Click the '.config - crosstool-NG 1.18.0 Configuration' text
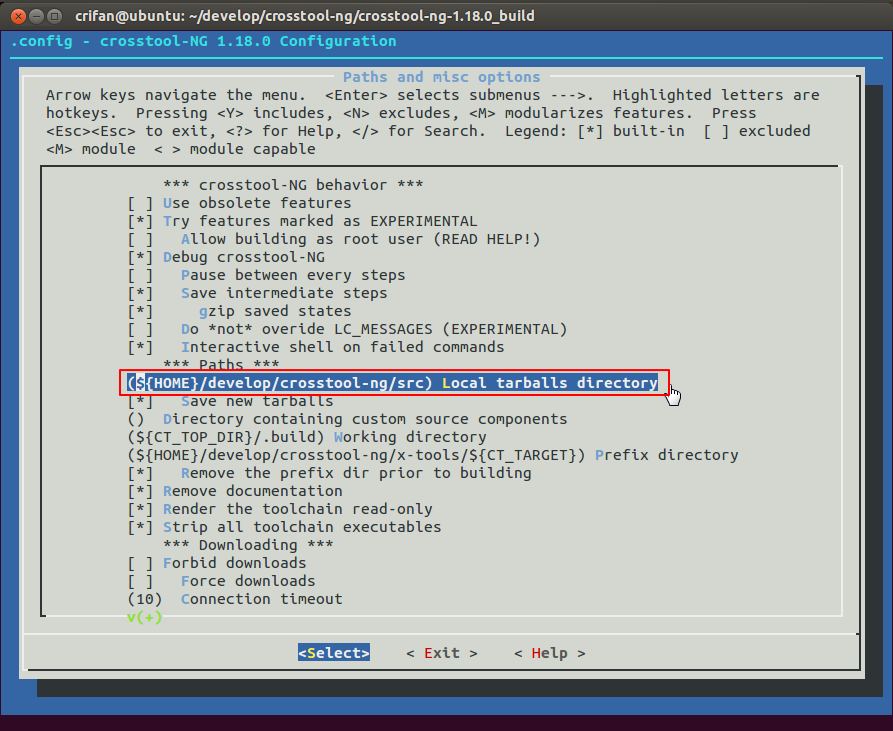The height and width of the screenshot is (731, 893). (203, 41)
